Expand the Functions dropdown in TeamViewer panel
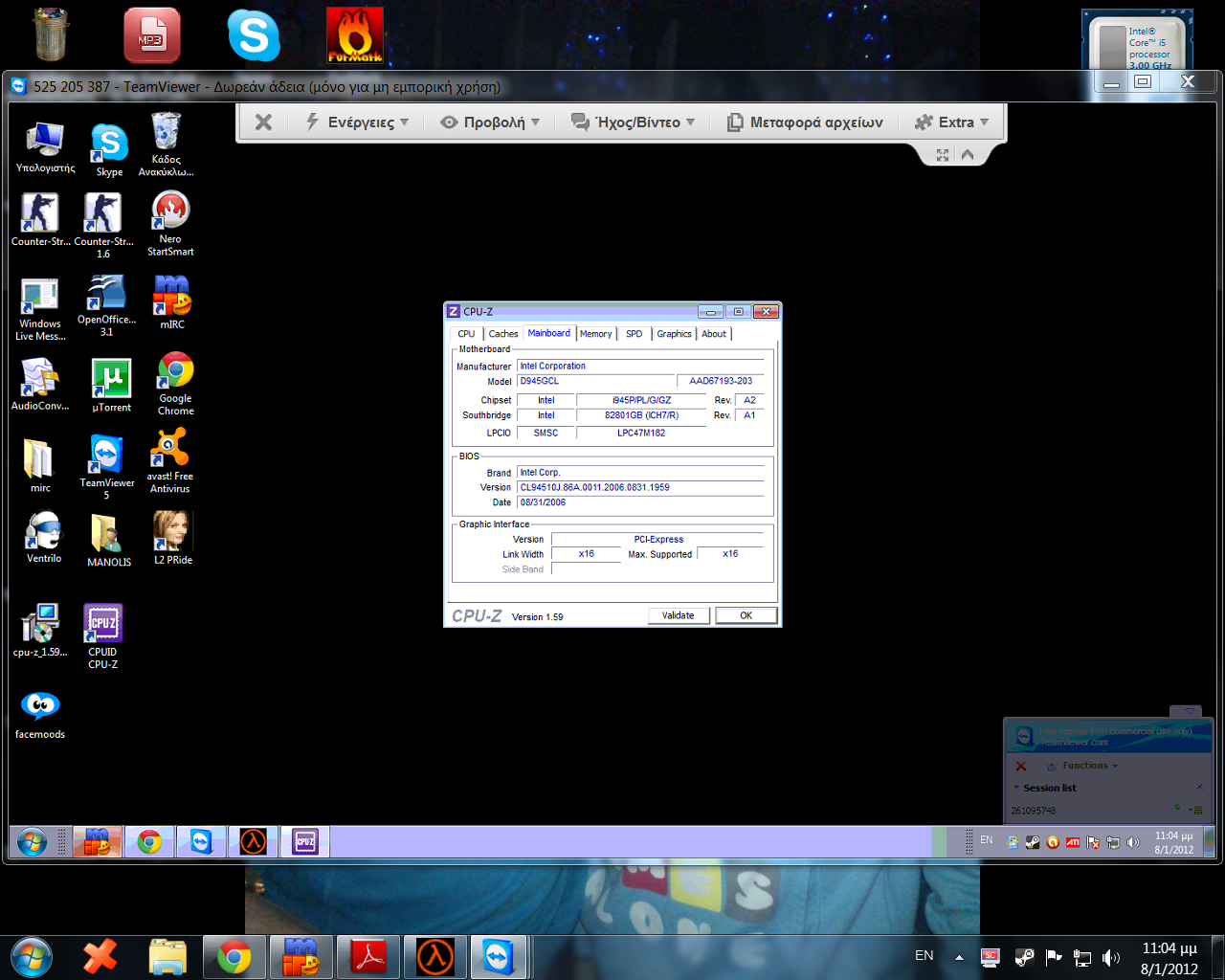 (1083, 766)
